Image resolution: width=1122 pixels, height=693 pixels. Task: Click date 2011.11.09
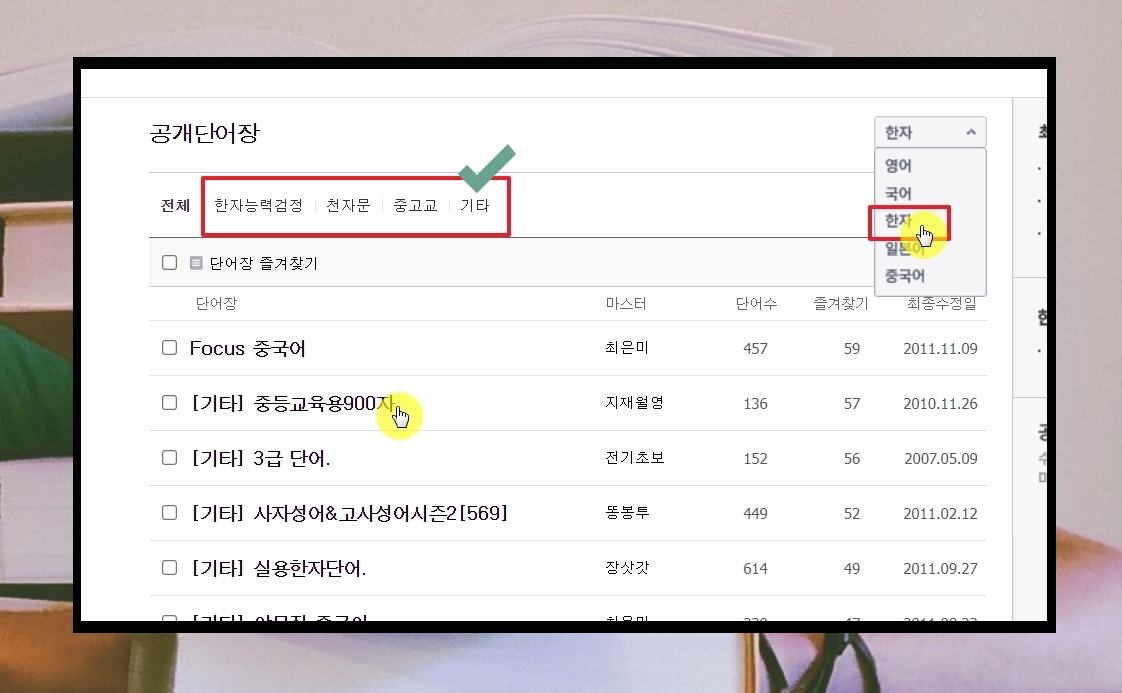pos(940,349)
